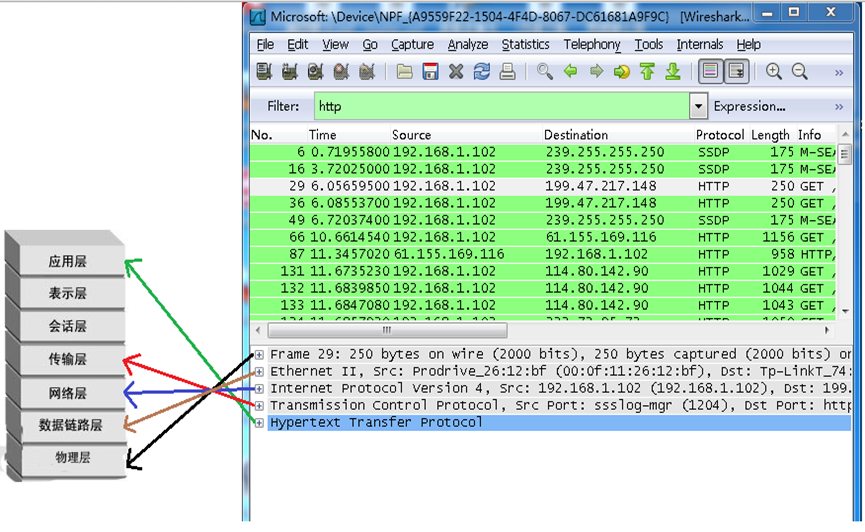The image size is (865, 532).
Task: Print packets using printer icon
Action: (508, 71)
